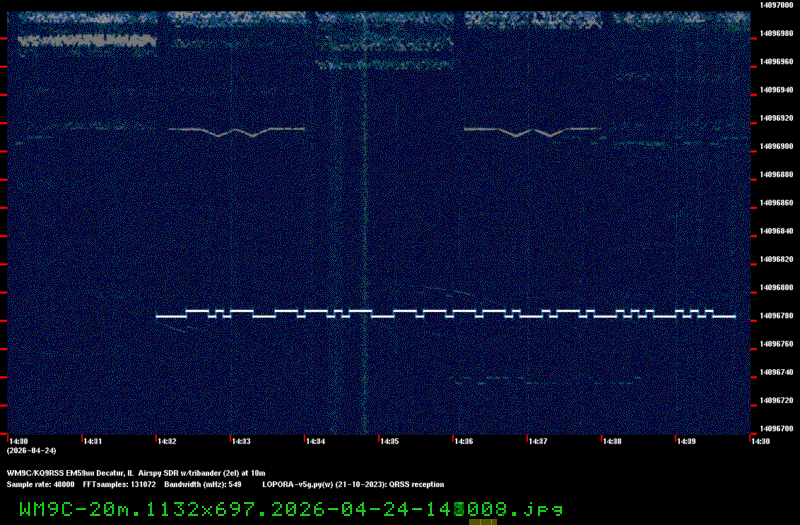800x525 pixels.
Task: Click the 14:32 time axis marker
Action: (x=166, y=441)
